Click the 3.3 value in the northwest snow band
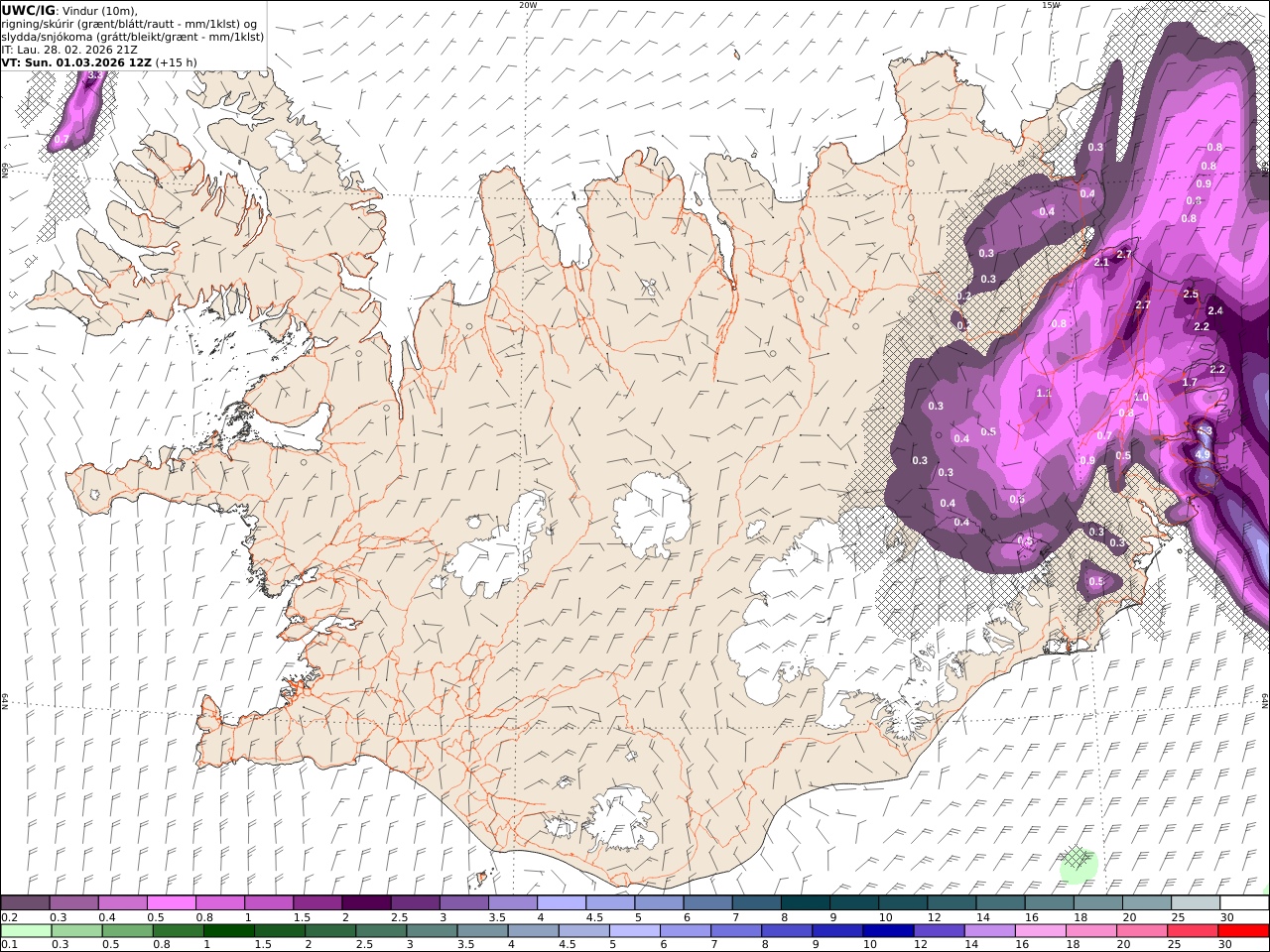The width and height of the screenshot is (1270, 952). (95, 74)
